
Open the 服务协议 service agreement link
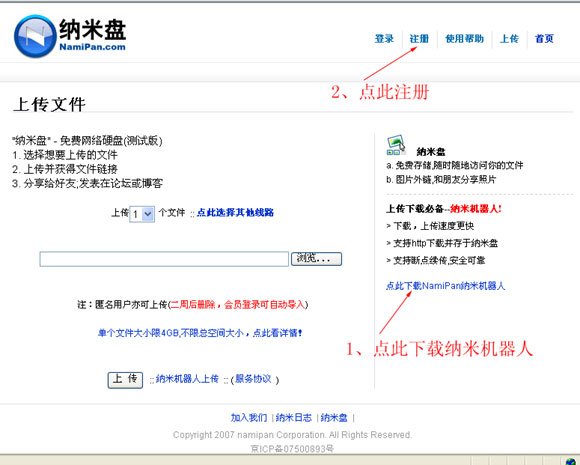(253, 379)
